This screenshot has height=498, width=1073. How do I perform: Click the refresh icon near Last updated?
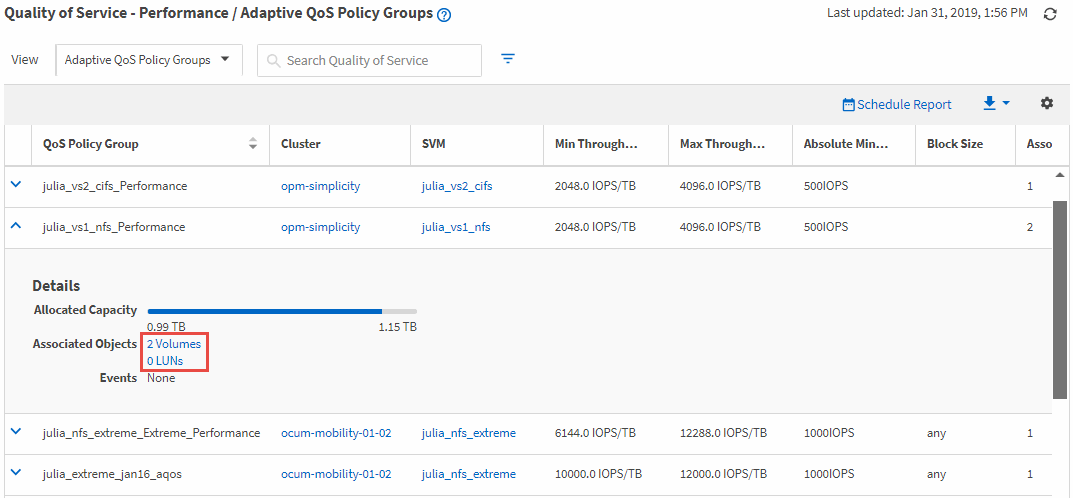click(1050, 14)
